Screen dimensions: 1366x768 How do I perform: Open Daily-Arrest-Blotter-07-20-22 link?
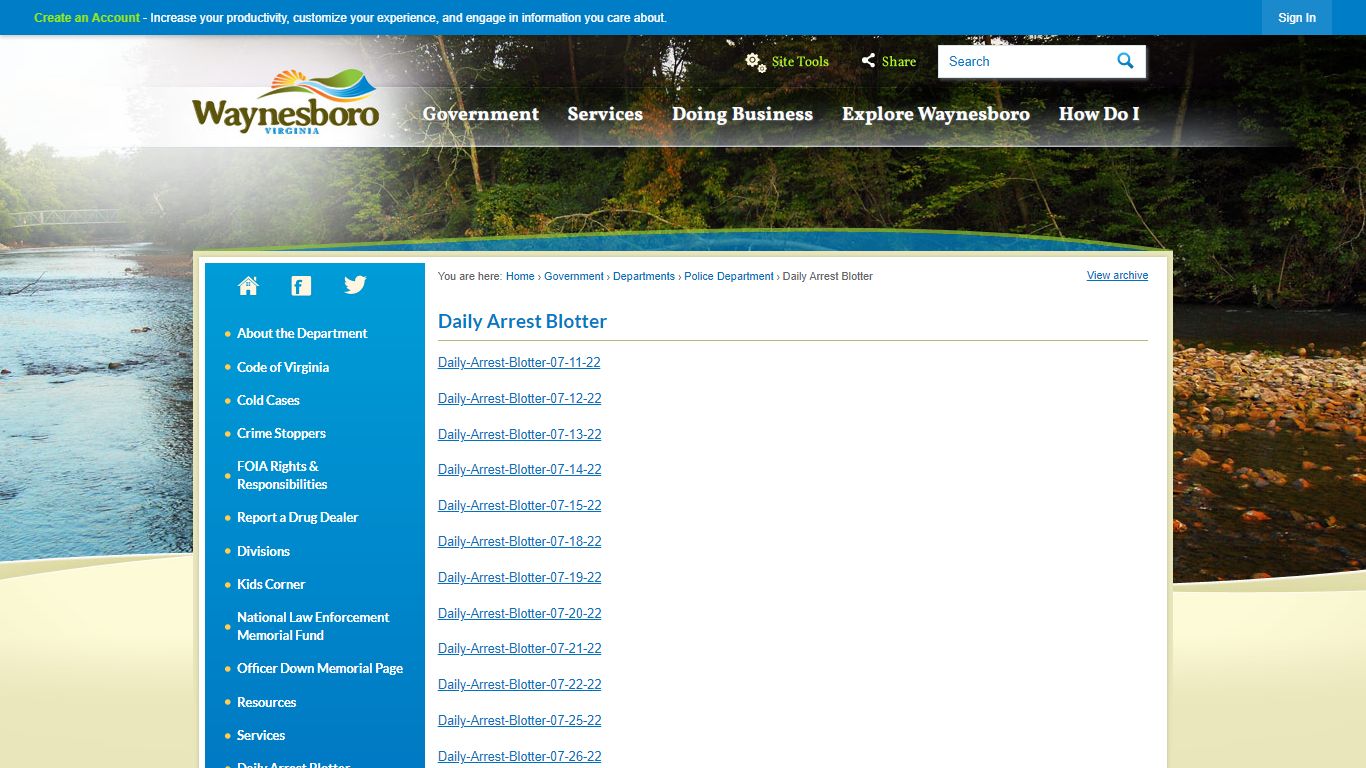(520, 613)
